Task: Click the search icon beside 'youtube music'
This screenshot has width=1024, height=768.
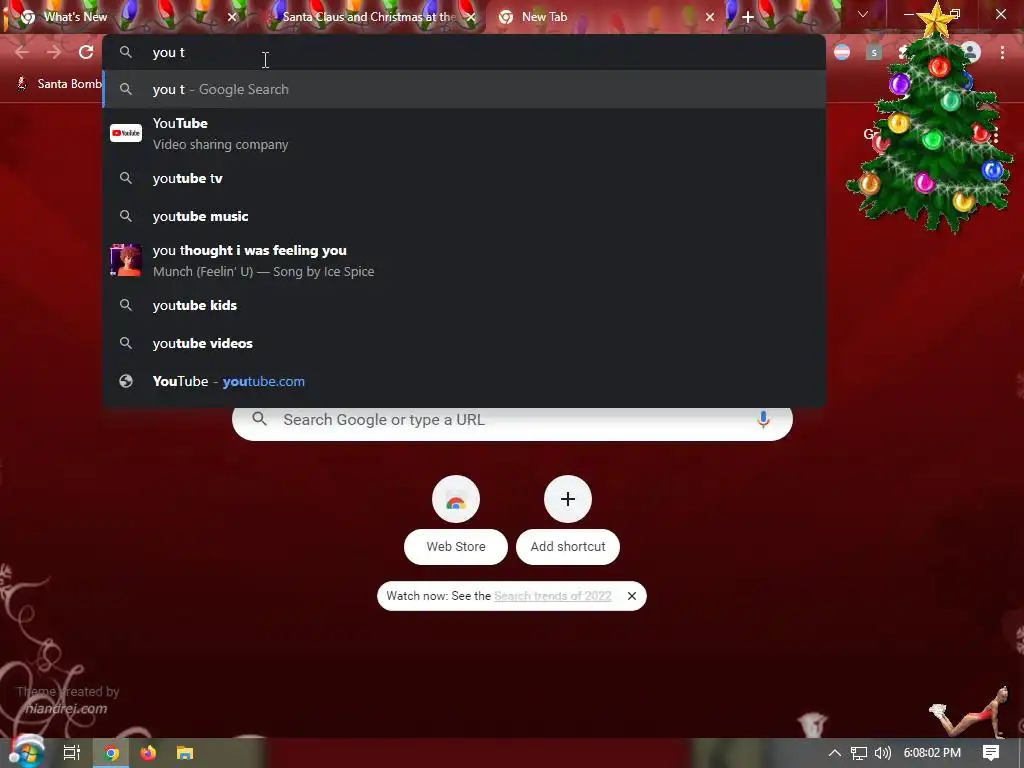Action: tap(126, 216)
